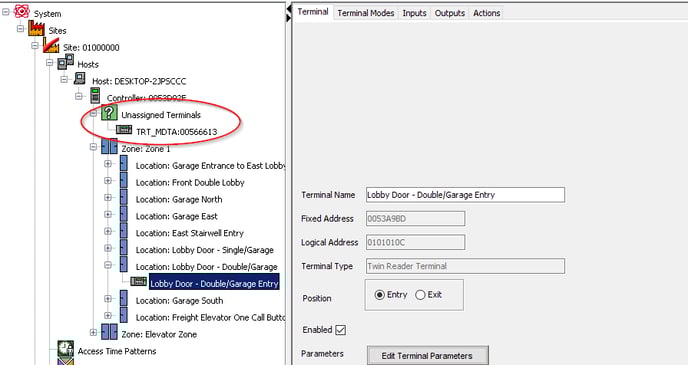Expand the Garage North location node
688x365 pixels.
[108, 197]
